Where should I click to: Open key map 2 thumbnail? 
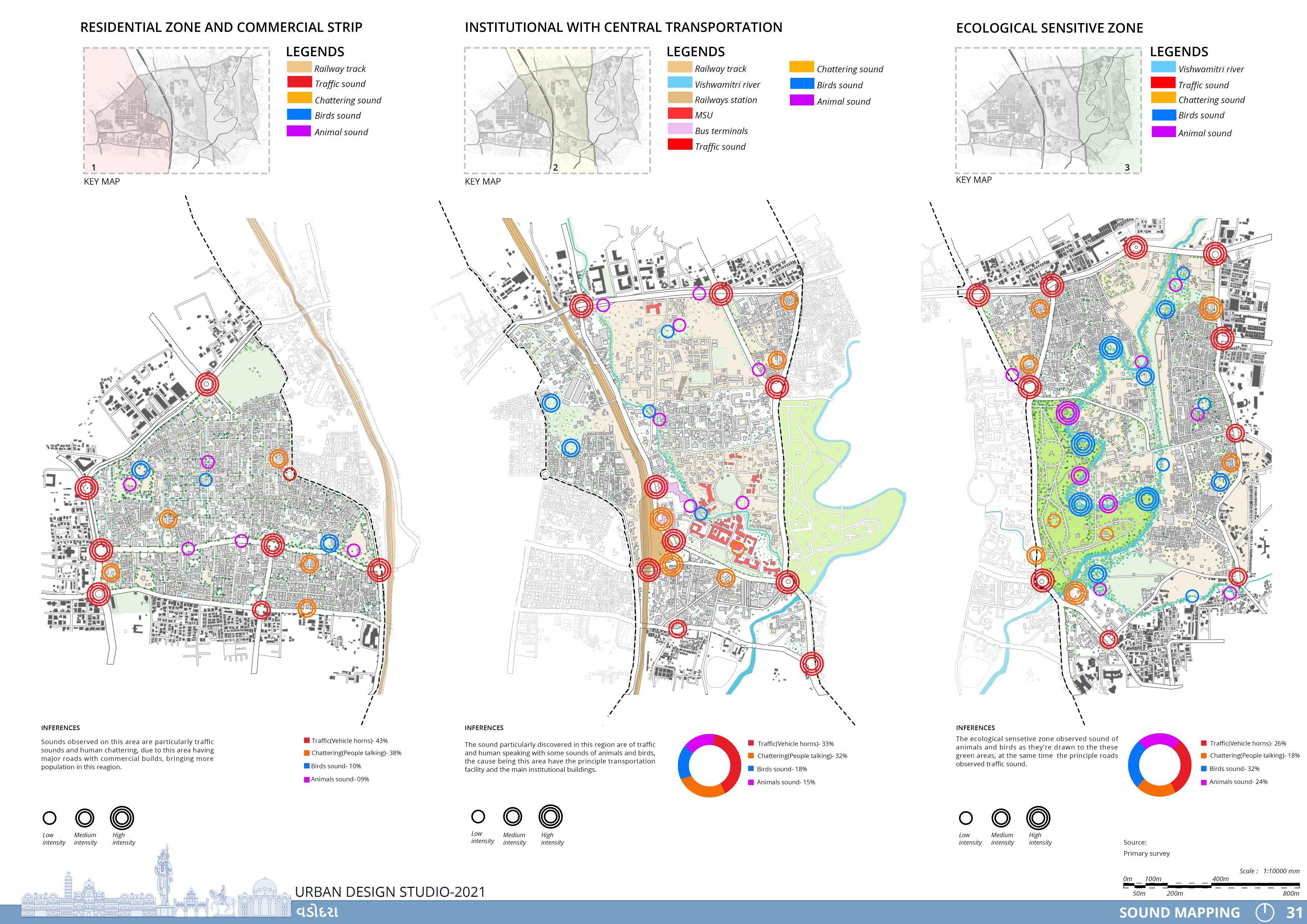pos(557,110)
